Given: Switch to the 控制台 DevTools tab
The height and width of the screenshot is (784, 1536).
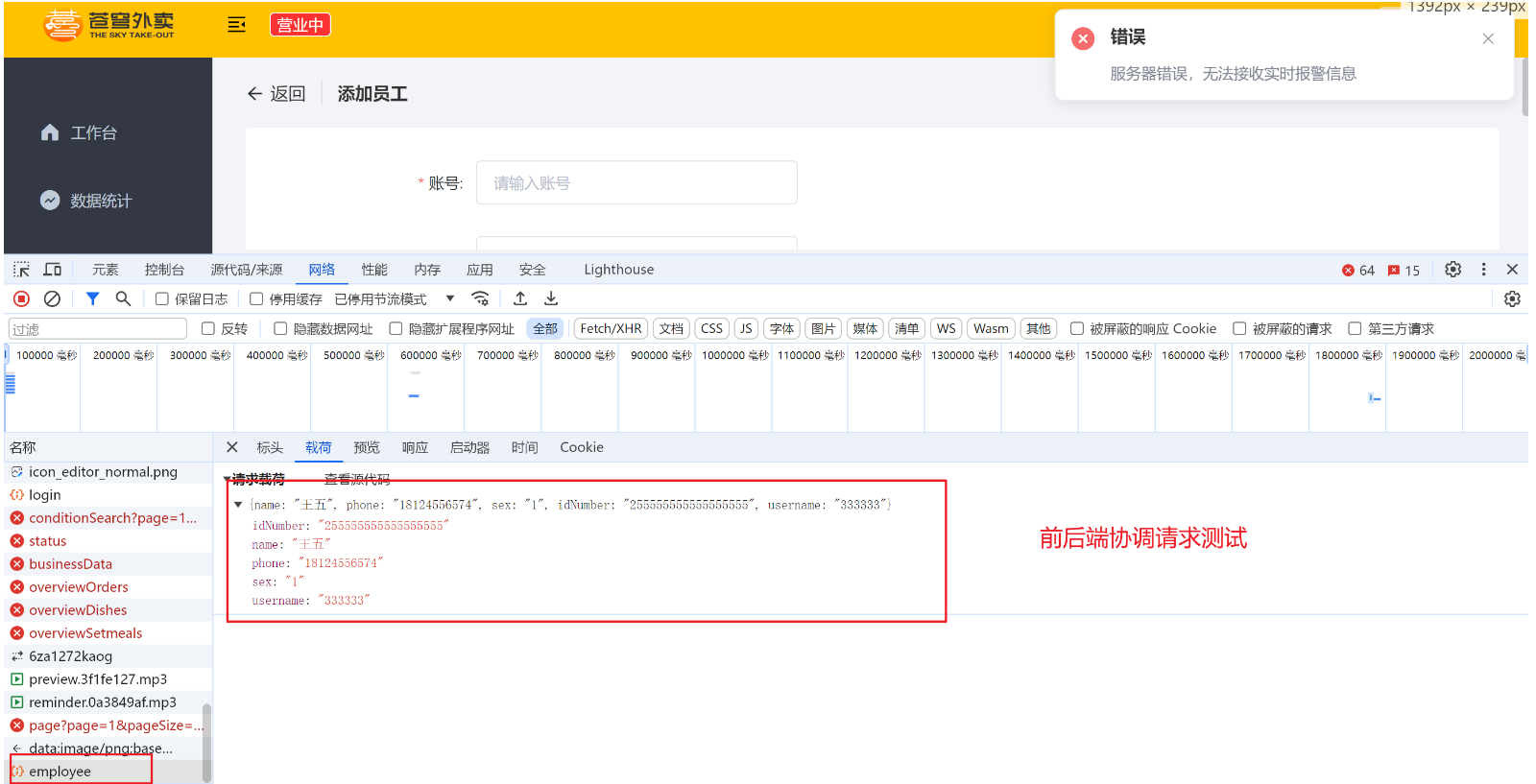Looking at the screenshot, I should [164, 270].
